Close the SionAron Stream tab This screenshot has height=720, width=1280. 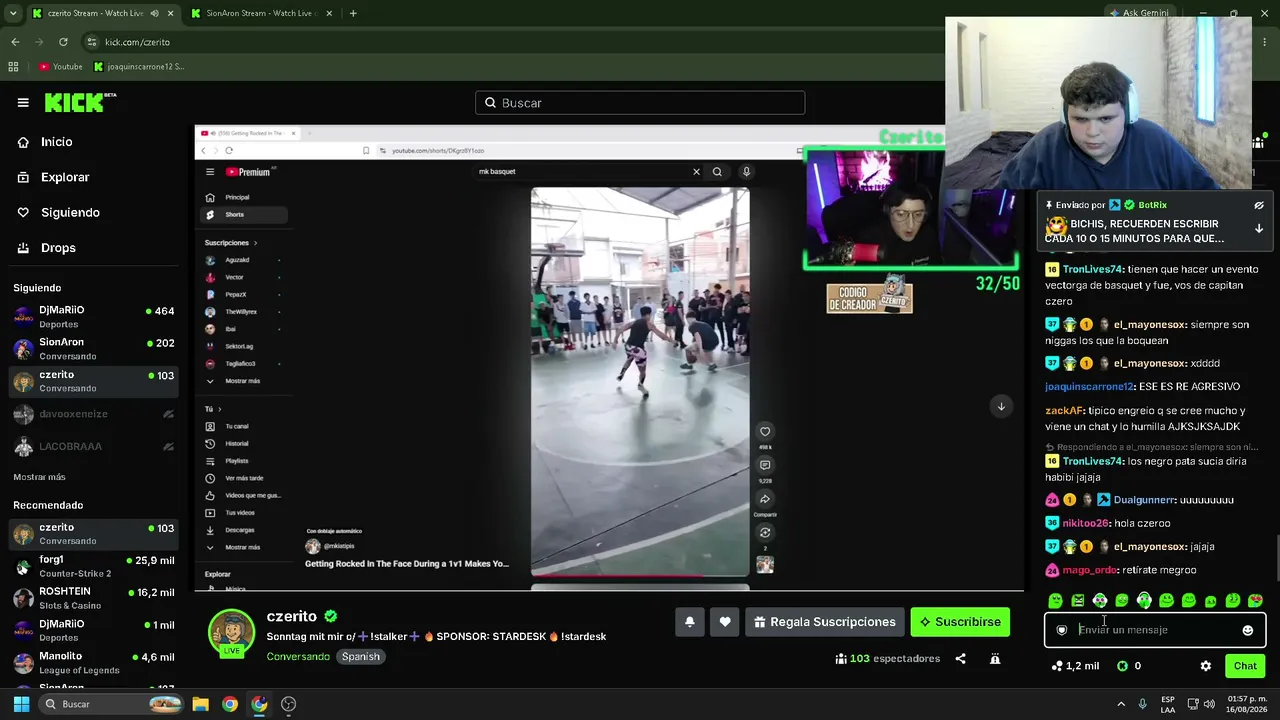pos(331,13)
